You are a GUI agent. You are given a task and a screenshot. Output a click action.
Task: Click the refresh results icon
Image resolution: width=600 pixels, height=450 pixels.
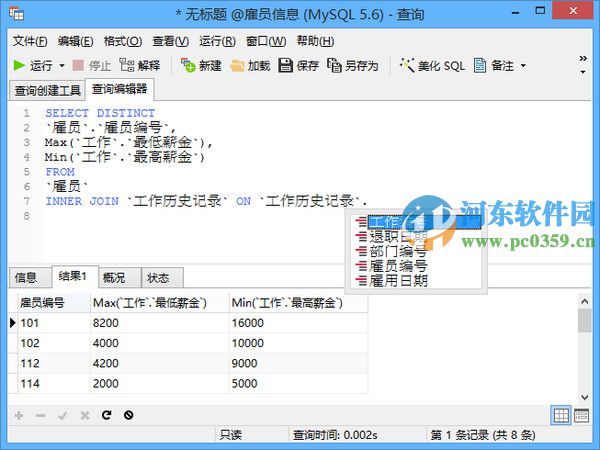pos(107,415)
